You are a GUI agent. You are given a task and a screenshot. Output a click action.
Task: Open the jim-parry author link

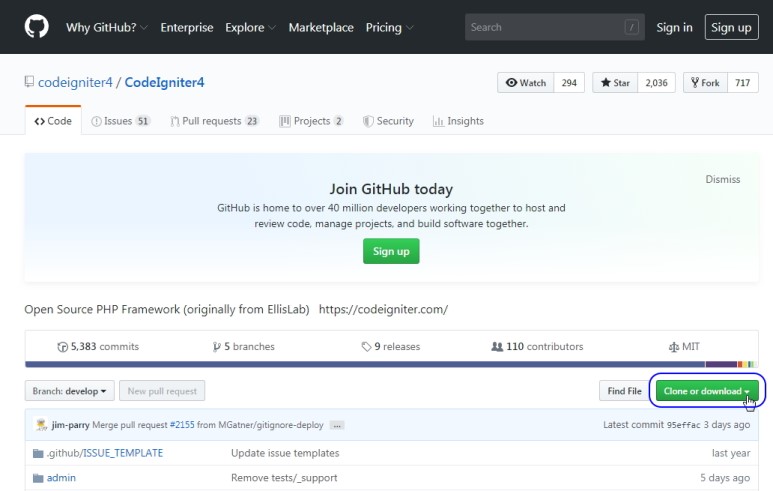click(70, 425)
